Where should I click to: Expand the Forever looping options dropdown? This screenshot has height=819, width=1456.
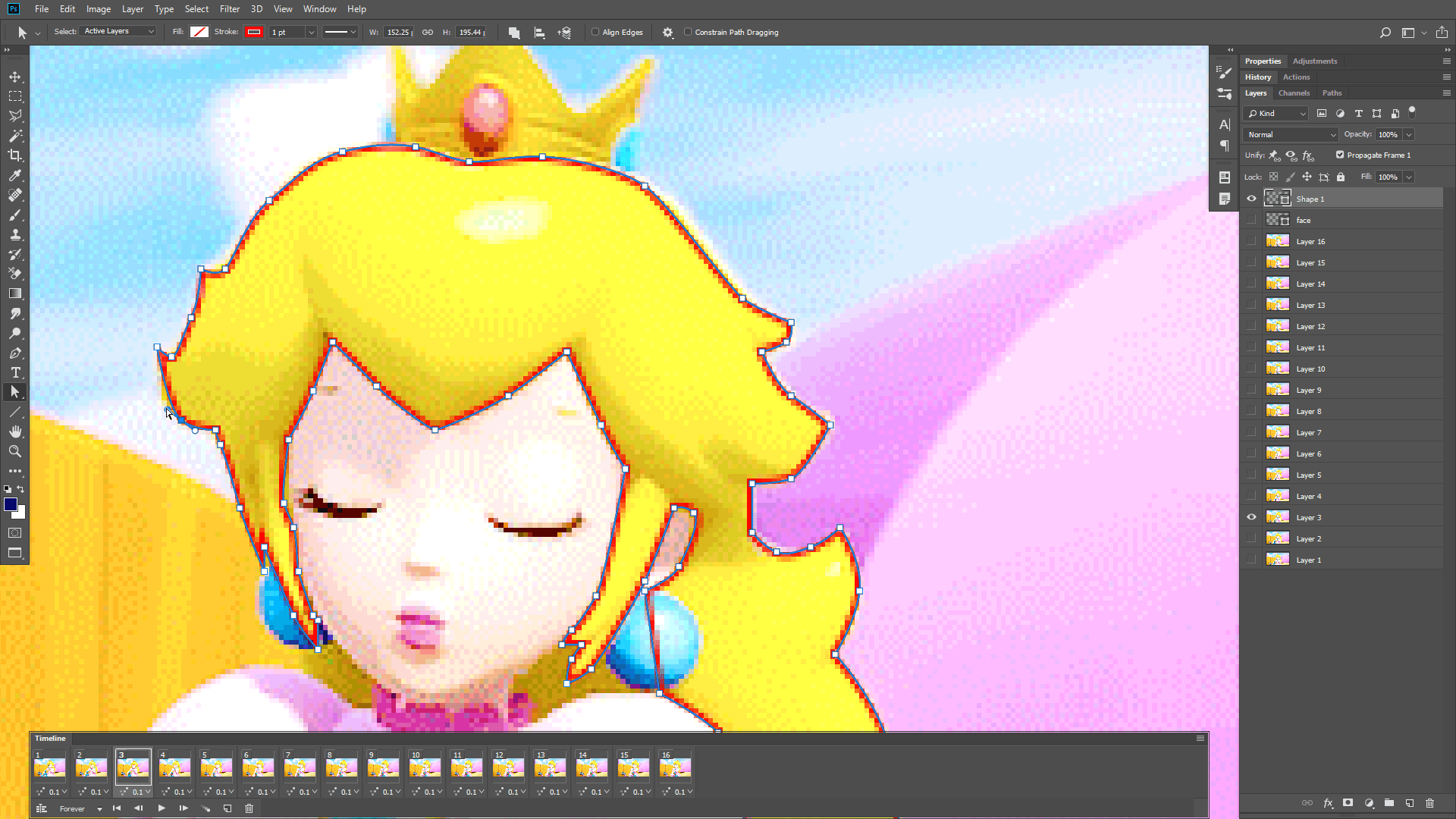[x=80, y=809]
